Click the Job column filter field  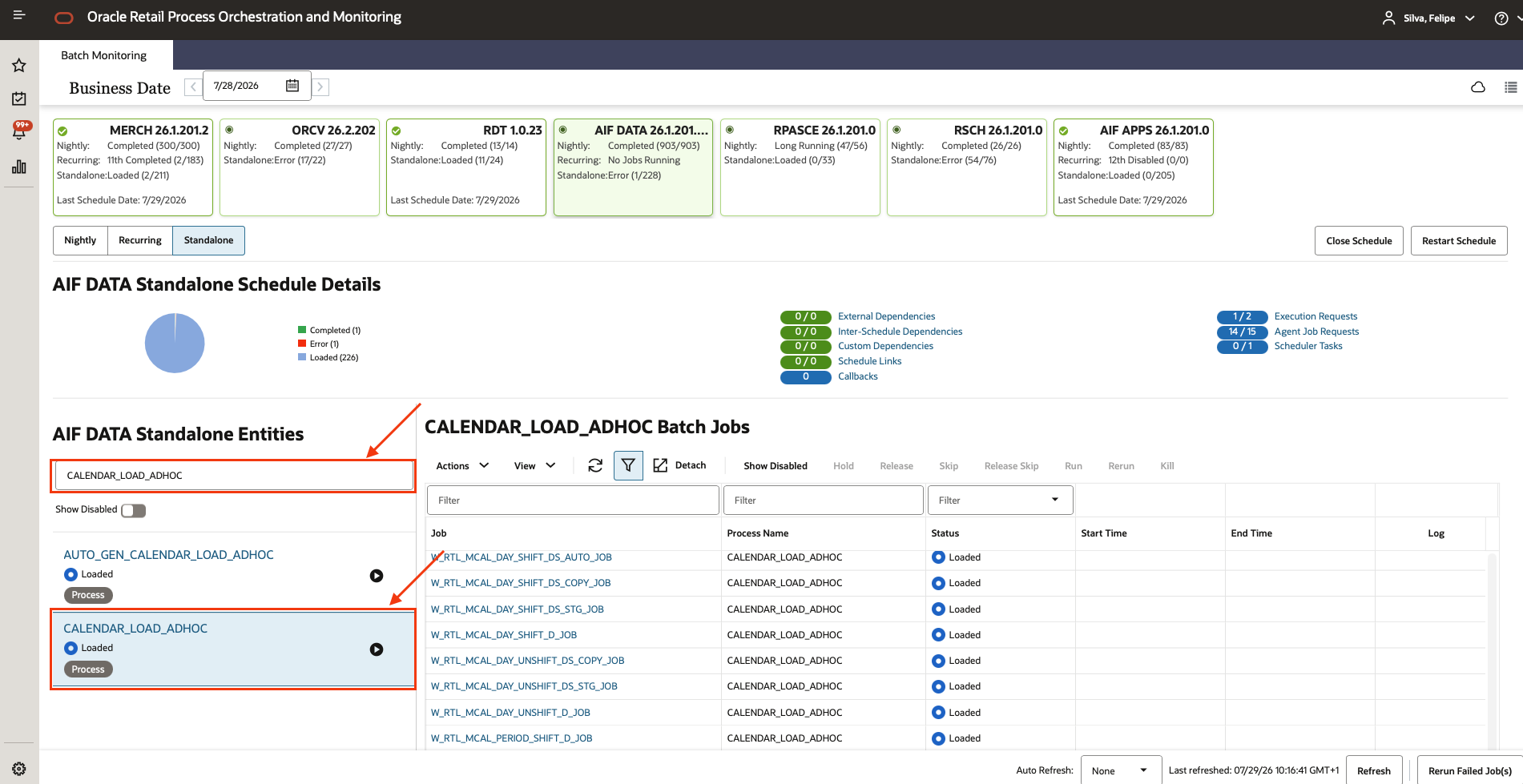(573, 501)
